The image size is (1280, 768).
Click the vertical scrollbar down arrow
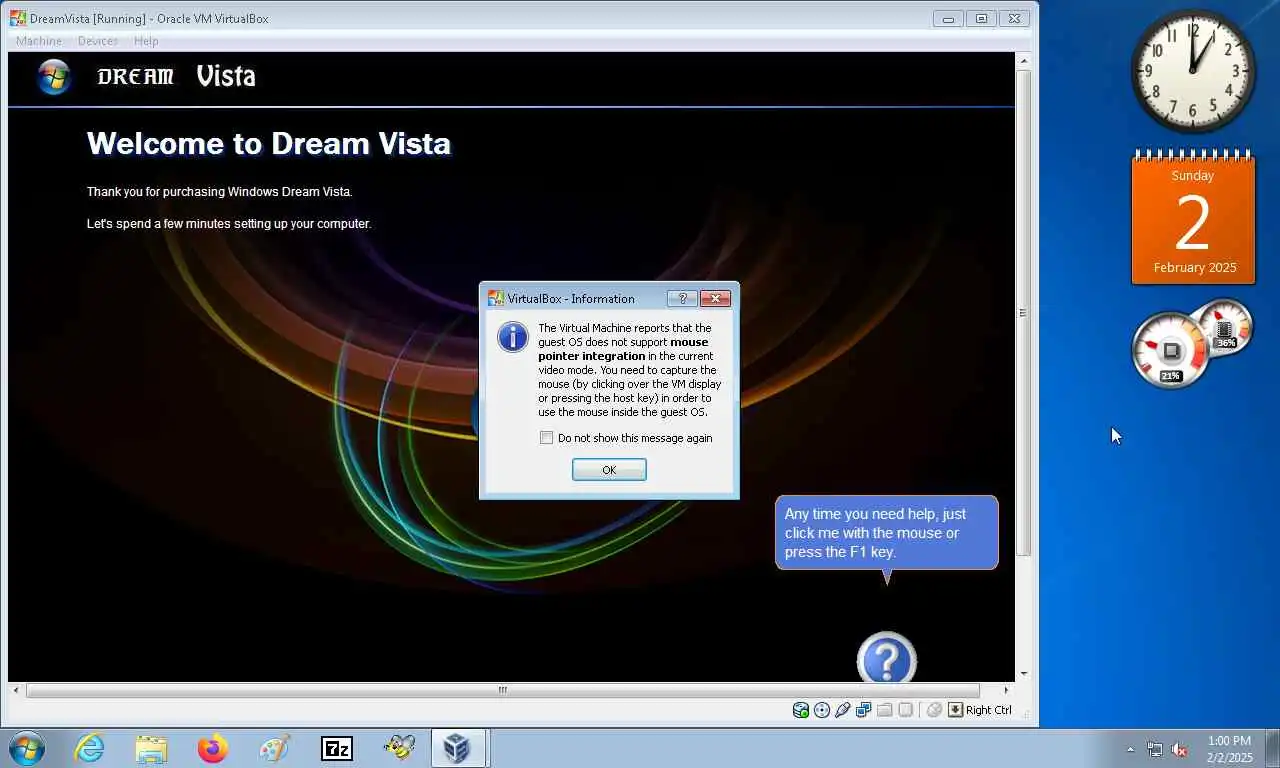click(1023, 674)
